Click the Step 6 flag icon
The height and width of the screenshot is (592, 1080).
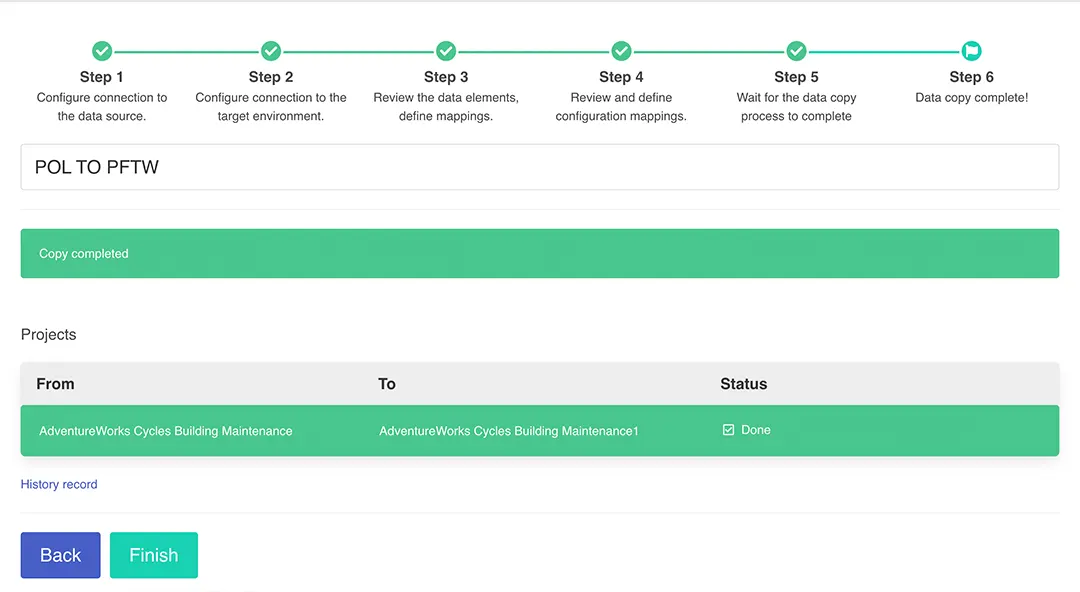(x=971, y=51)
